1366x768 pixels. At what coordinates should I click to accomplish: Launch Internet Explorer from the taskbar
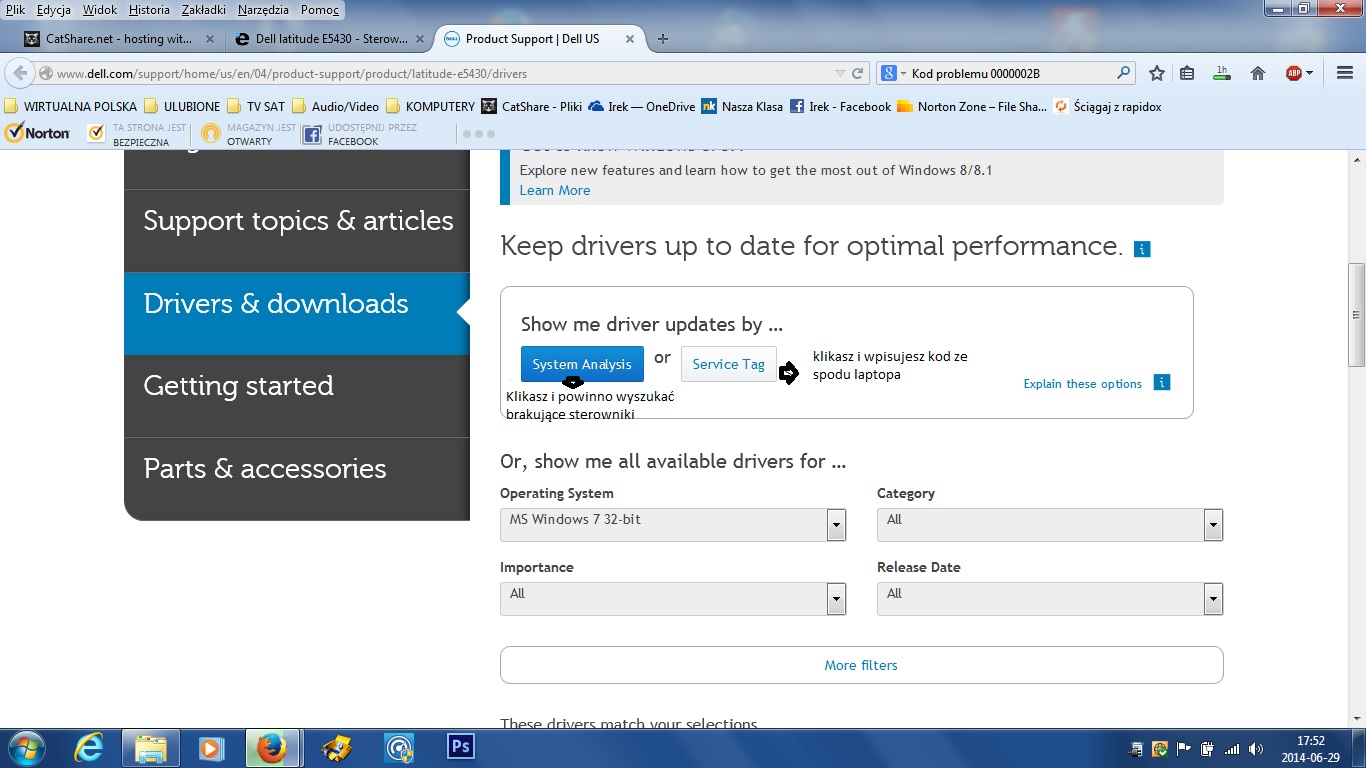point(90,748)
